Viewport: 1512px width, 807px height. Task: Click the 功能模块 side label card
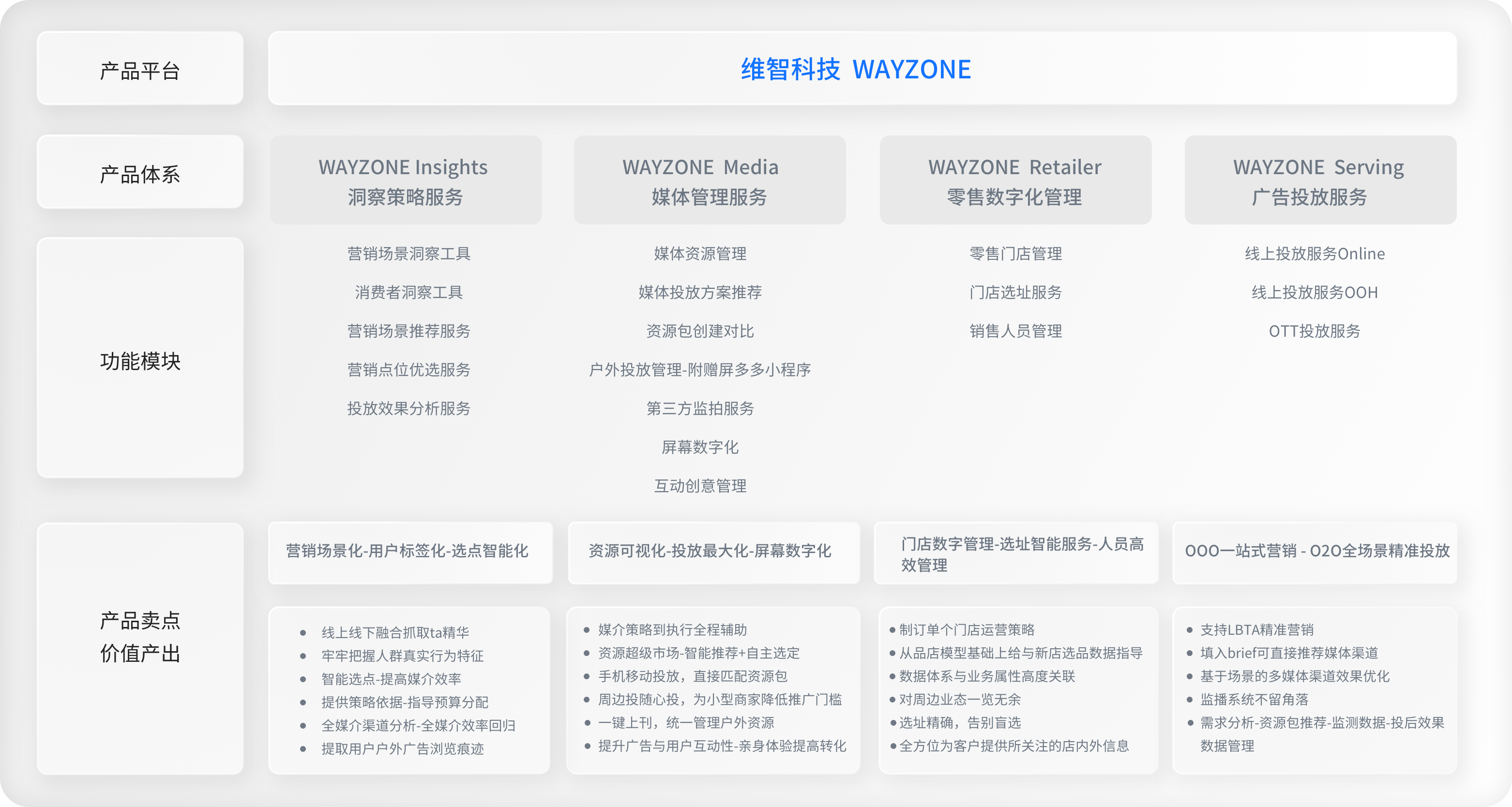point(140,358)
